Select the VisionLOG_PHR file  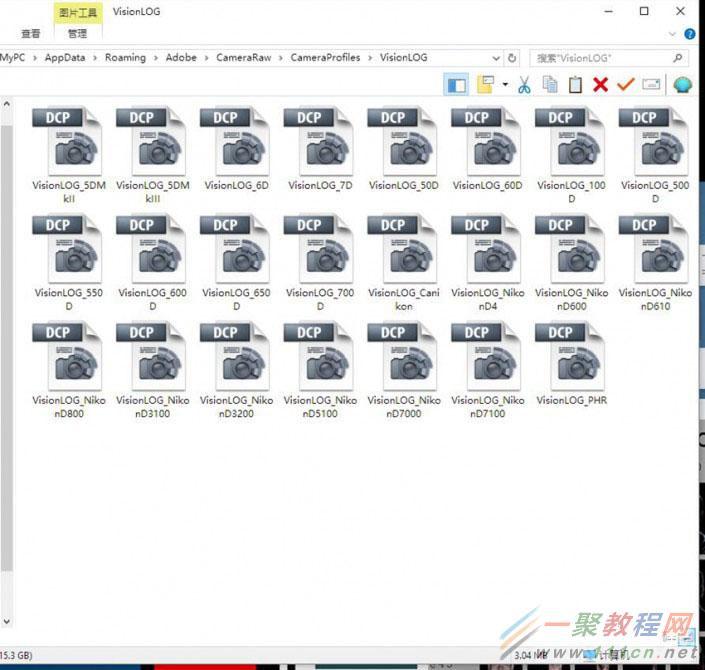pyautogui.click(x=571, y=364)
